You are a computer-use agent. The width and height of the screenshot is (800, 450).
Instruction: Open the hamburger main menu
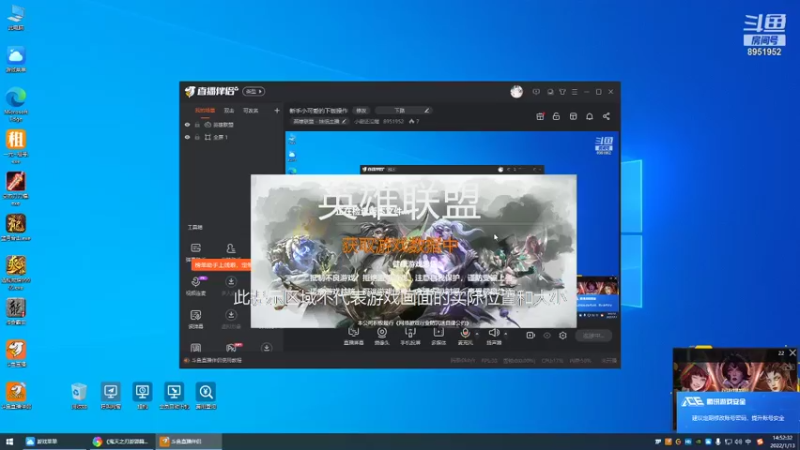[574, 92]
